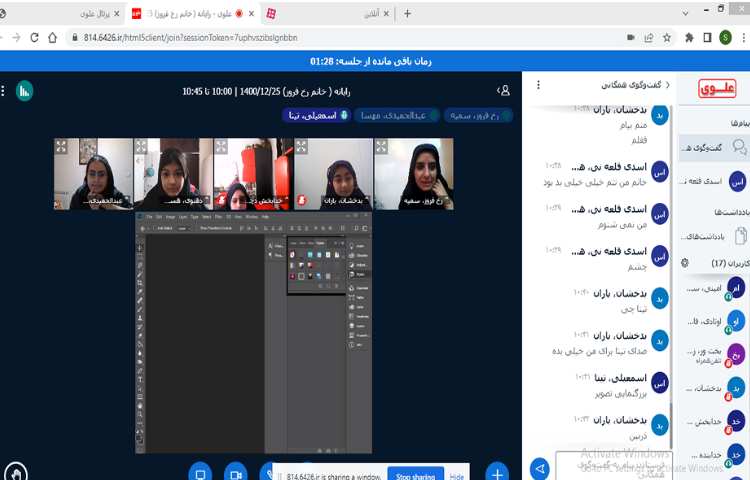Open the polling bar-chart icon

tap(24, 91)
